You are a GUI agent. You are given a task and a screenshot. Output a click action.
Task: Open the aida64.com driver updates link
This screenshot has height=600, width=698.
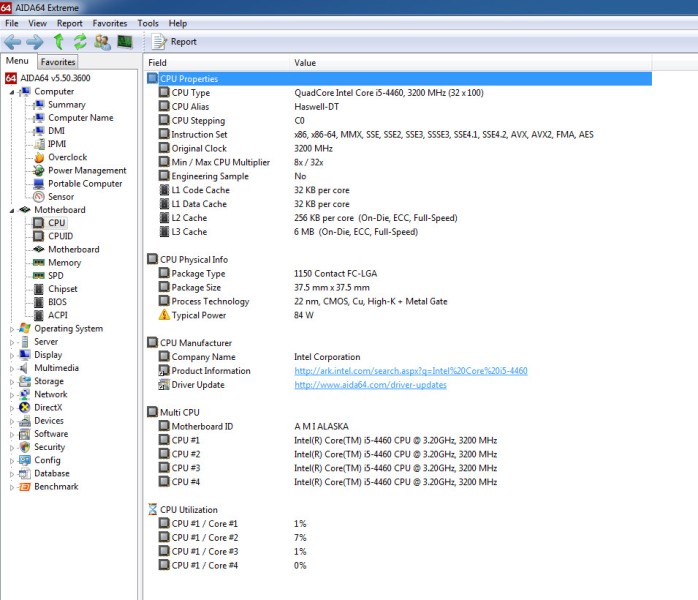coord(370,385)
